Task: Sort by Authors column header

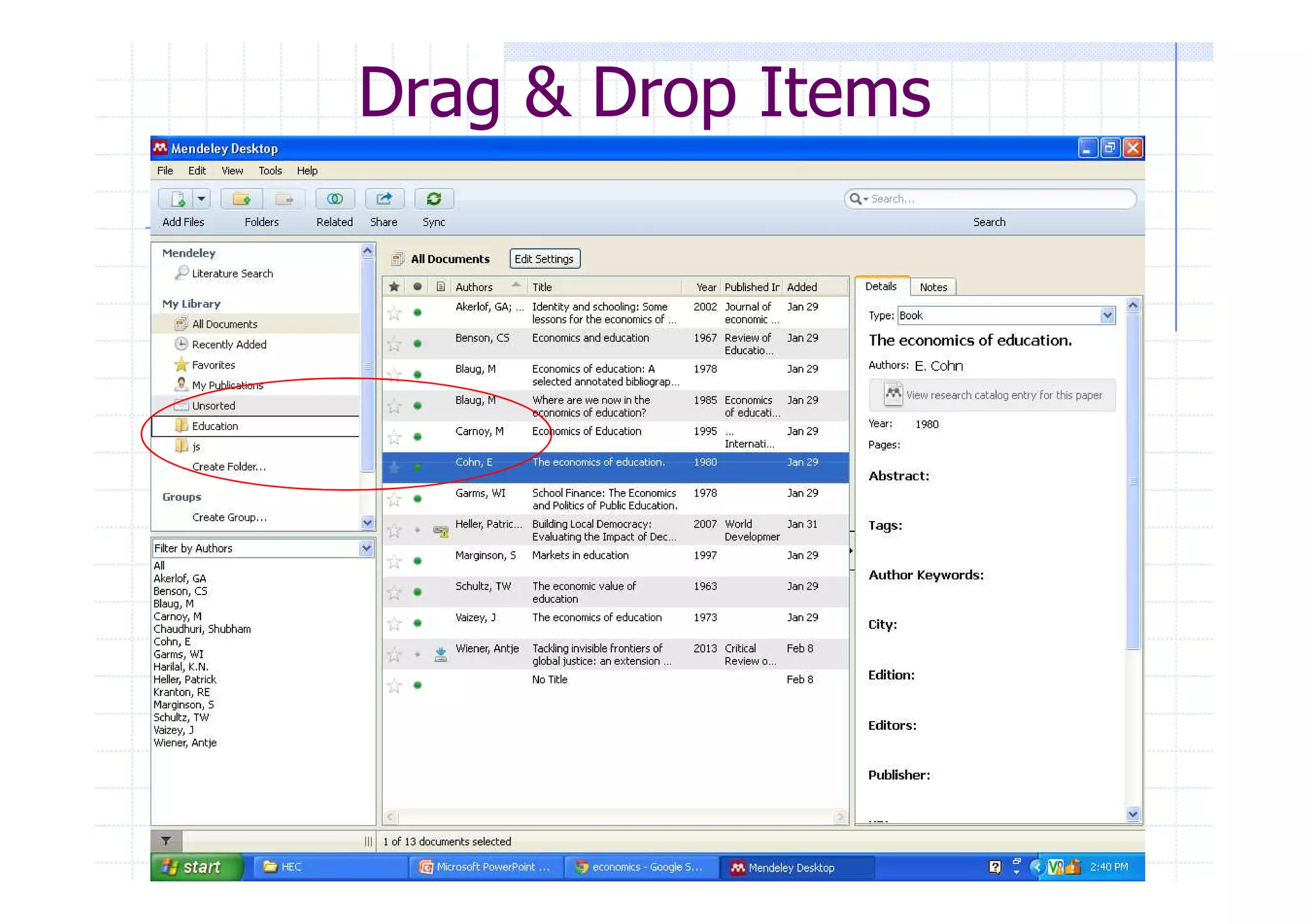Action: tap(489, 287)
